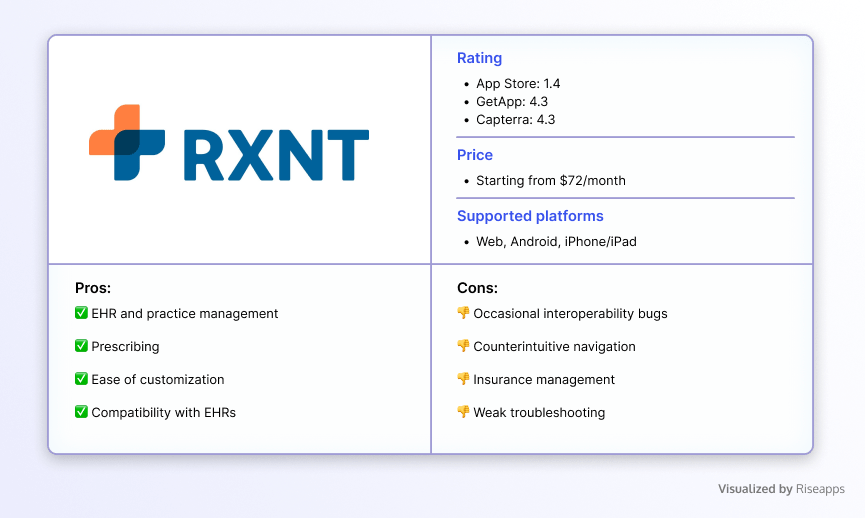Click thumbs-down icon beside Weak troubleshooting
The height and width of the screenshot is (518, 865).
463,412
